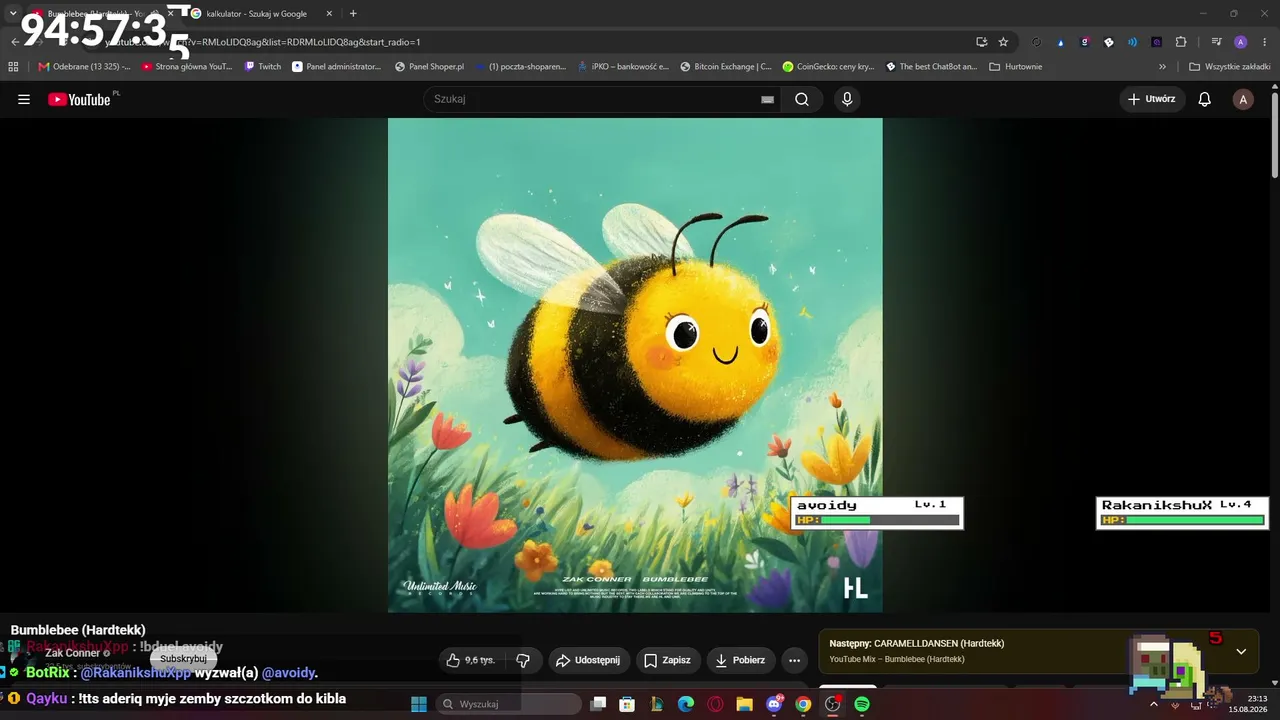Open the Strona główna YouTube bookmark
The width and height of the screenshot is (1280, 720).
click(x=187, y=67)
